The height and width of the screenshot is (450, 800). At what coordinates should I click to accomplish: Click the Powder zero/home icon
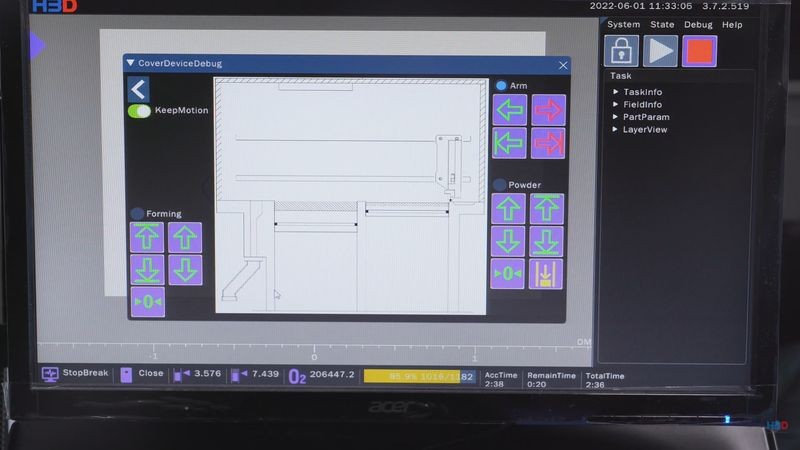tap(509, 273)
